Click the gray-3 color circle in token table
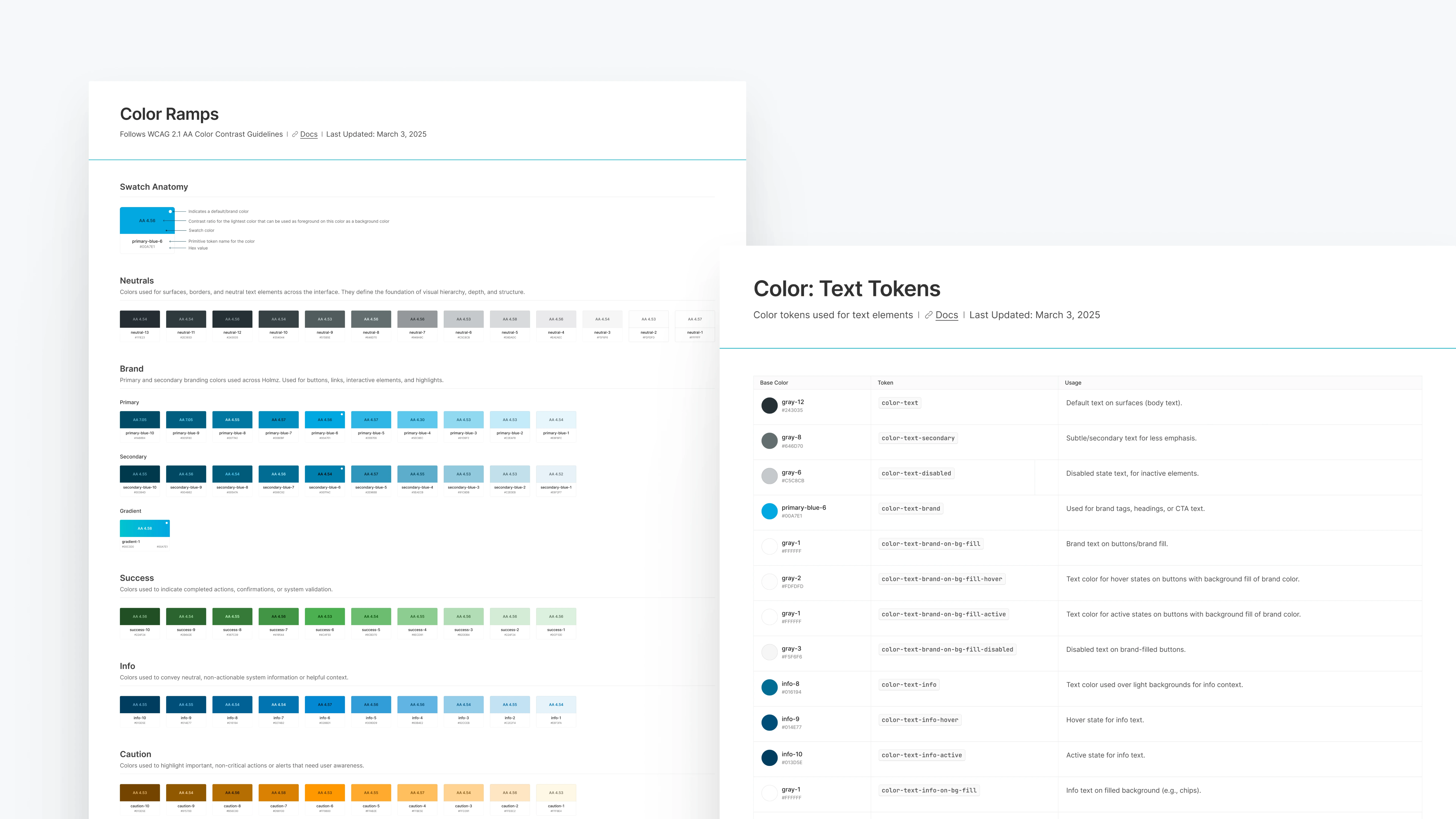The image size is (1456, 819). point(769,652)
